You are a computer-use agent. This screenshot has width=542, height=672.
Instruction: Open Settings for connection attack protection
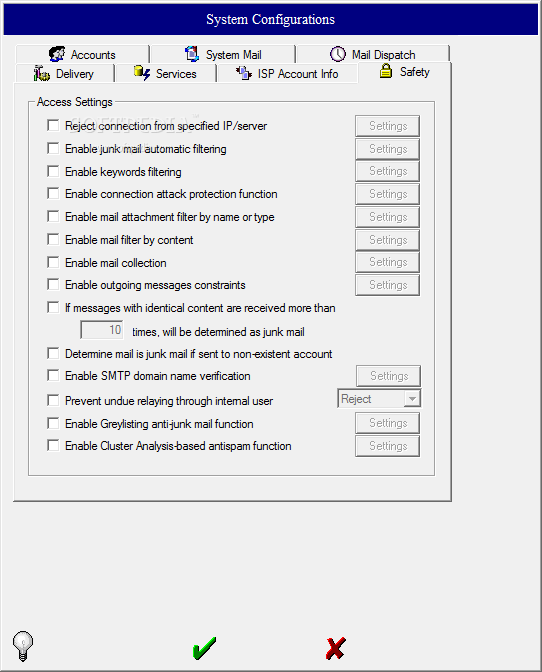coord(388,194)
